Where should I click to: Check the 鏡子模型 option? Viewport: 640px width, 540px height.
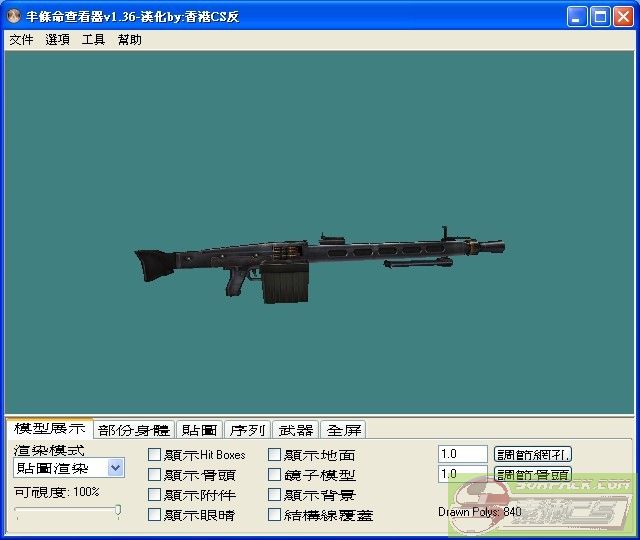pyautogui.click(x=274, y=475)
